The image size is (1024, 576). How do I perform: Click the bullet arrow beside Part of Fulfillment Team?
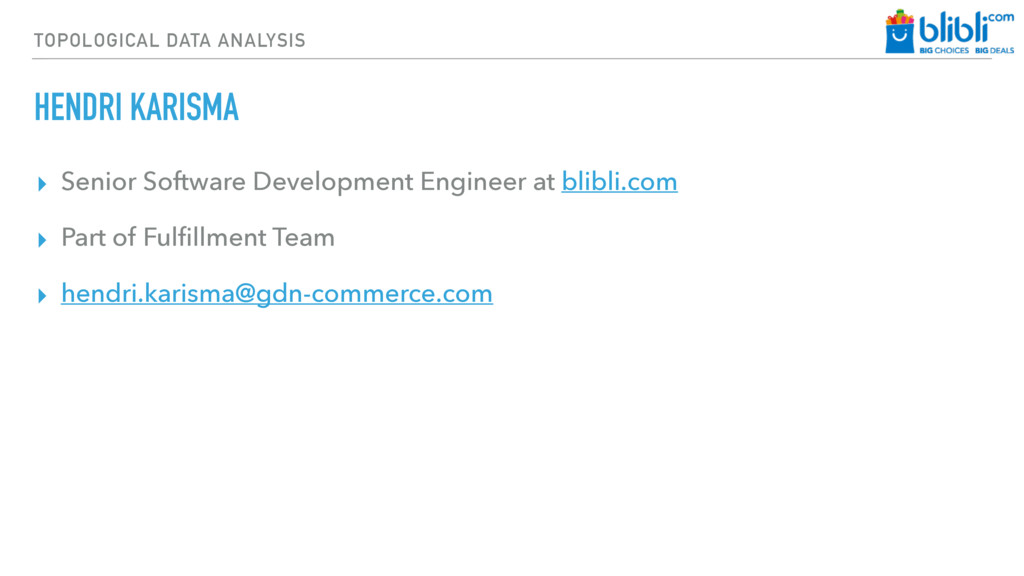[42, 240]
